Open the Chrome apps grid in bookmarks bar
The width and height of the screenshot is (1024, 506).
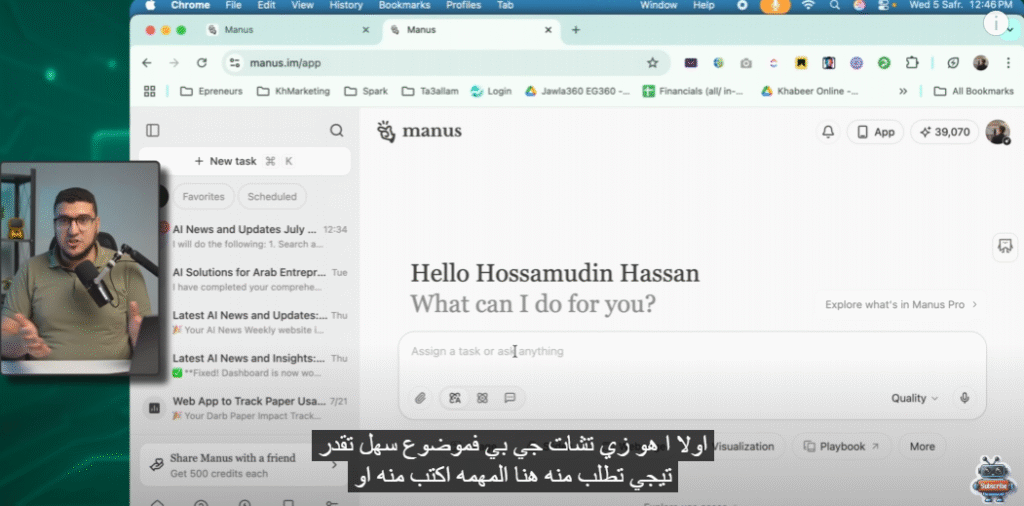click(x=150, y=91)
